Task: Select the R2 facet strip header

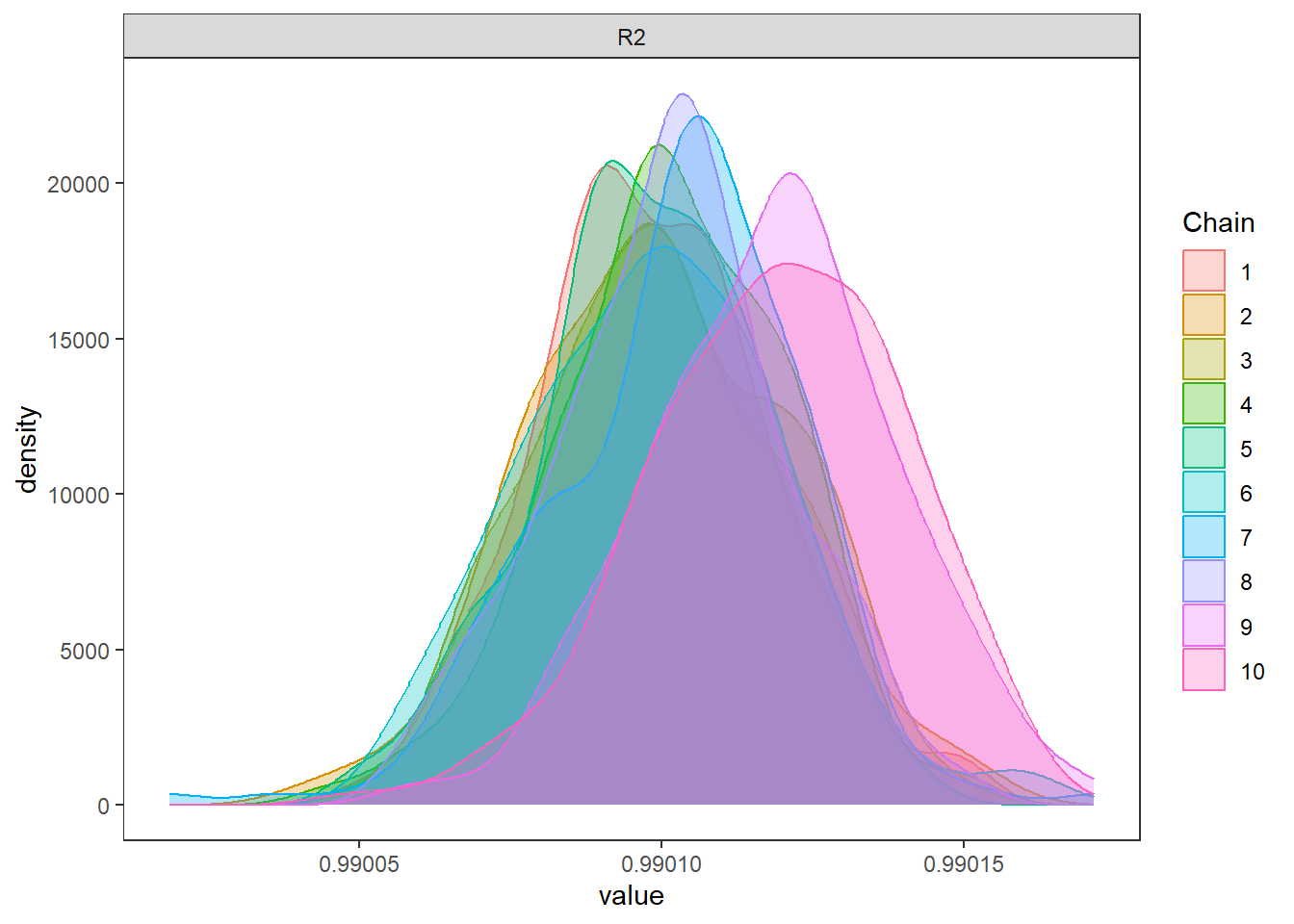Action: 632,38
